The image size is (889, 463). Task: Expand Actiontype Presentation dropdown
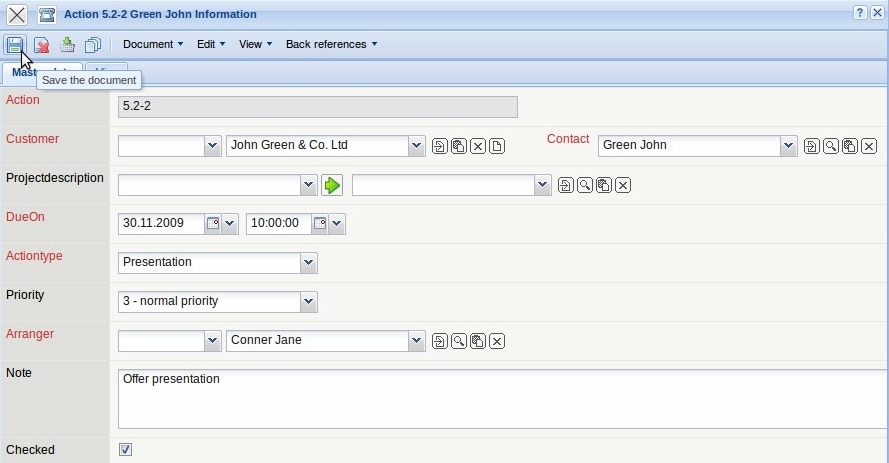click(308, 263)
